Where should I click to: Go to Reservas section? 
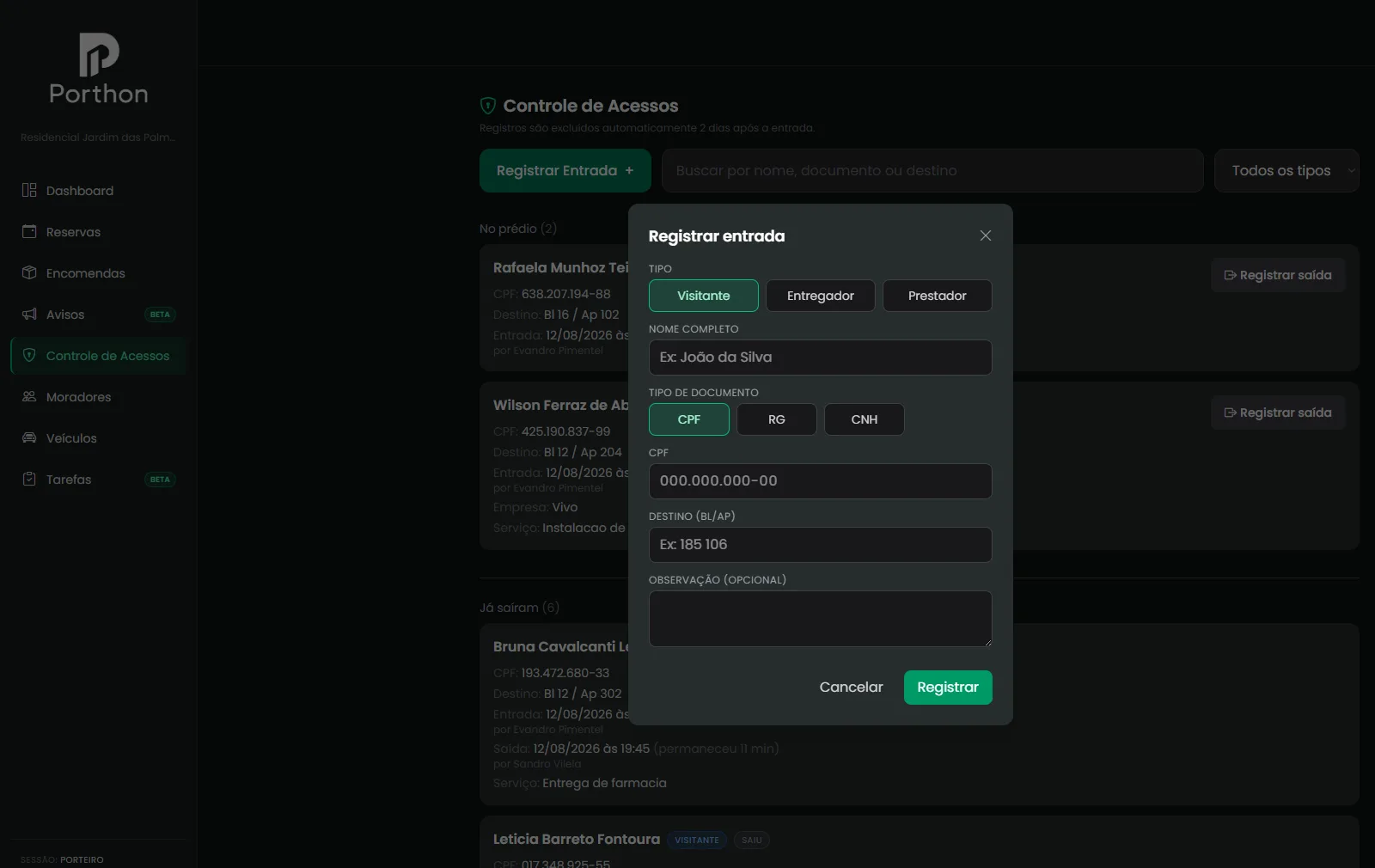click(x=98, y=232)
